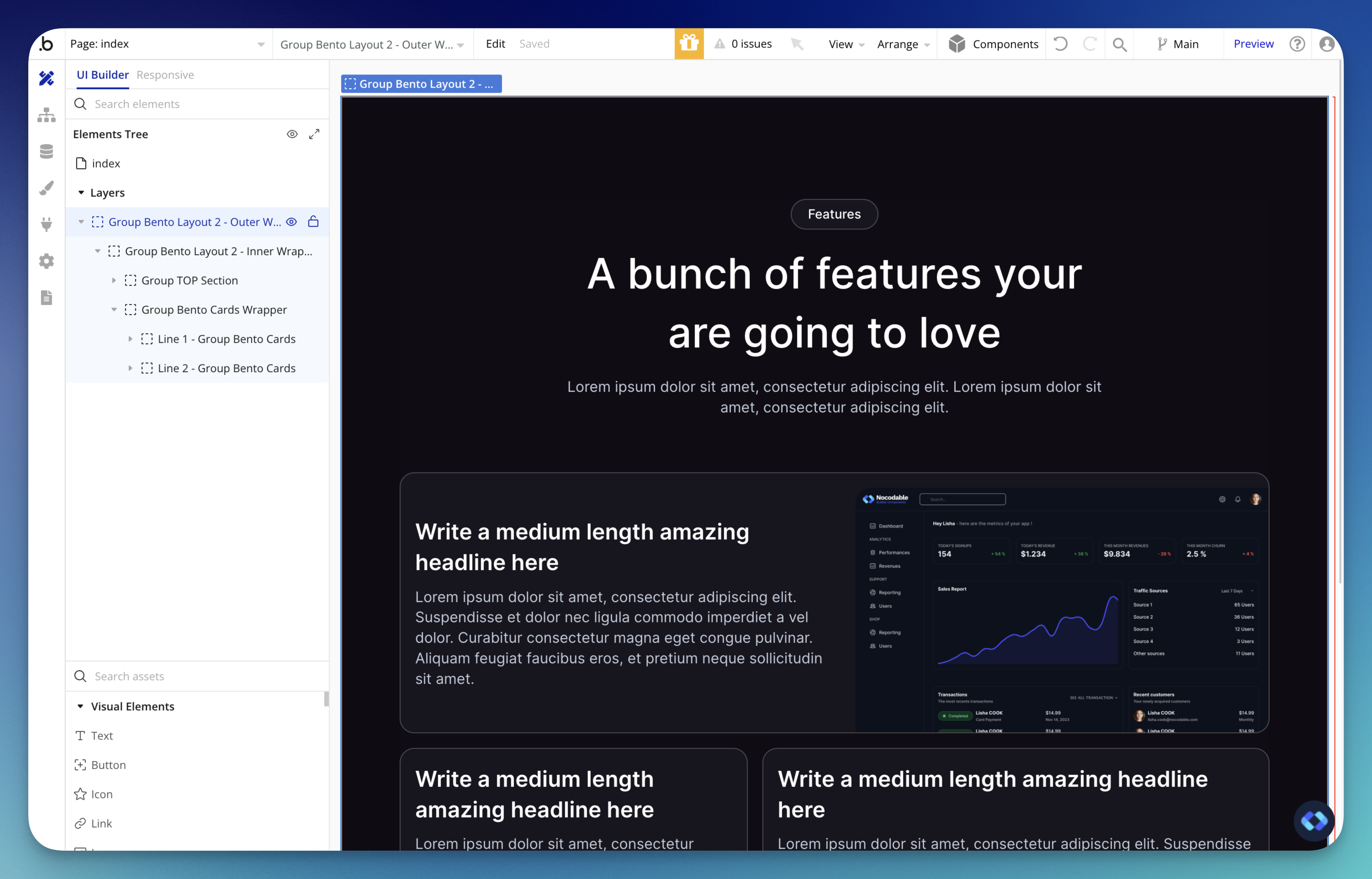Select Line 2 - Group Bento Cards row

coord(197,368)
